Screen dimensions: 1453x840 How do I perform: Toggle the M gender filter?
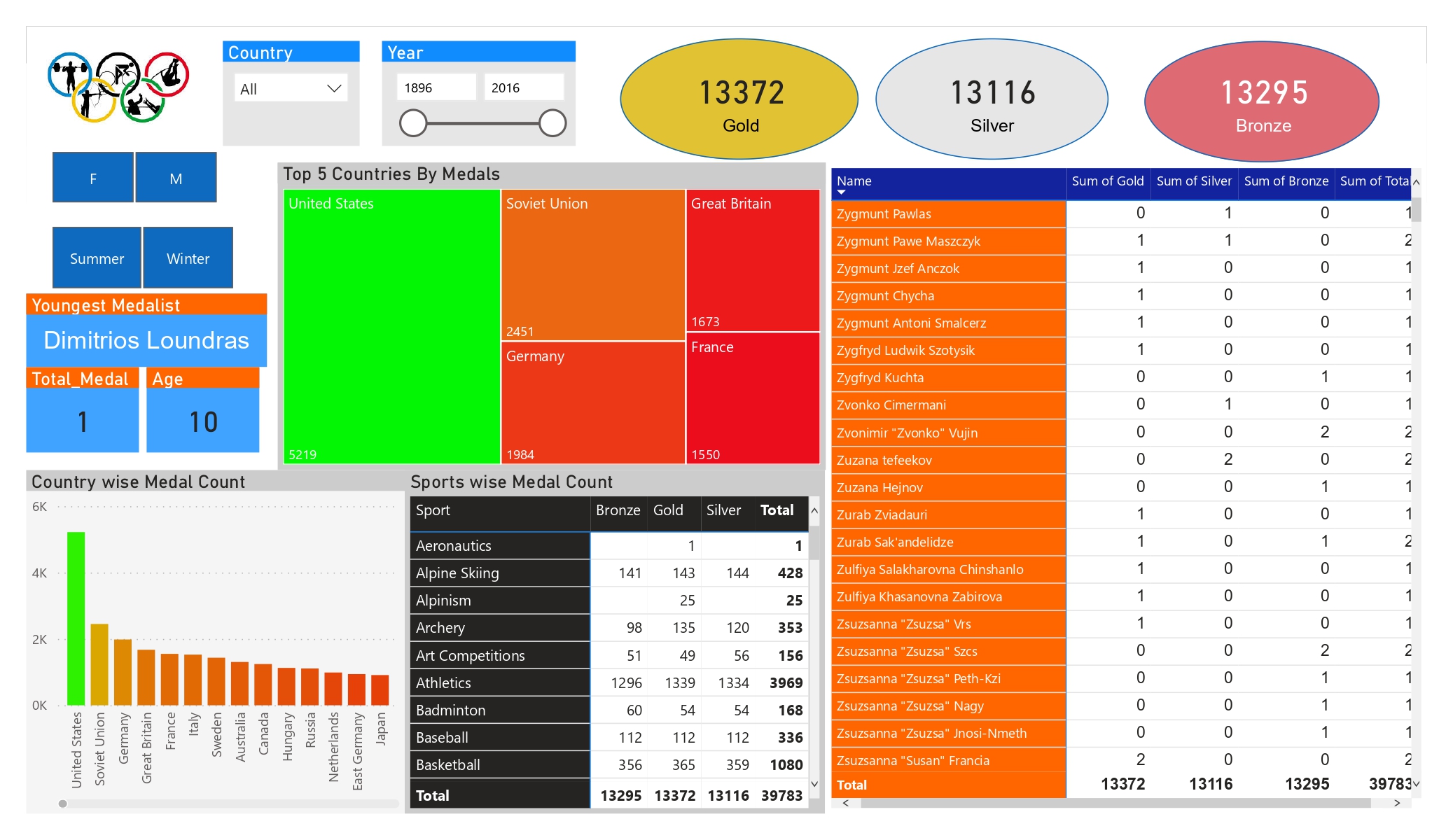175,178
